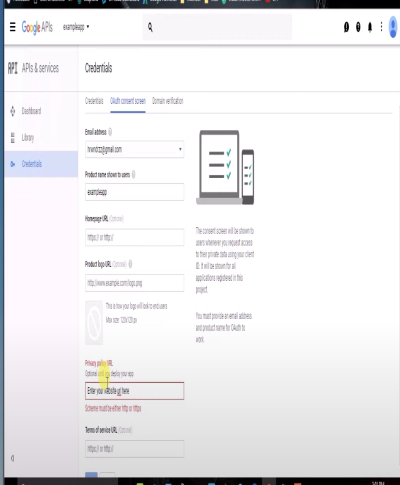Click the blue Save button

click(91, 475)
